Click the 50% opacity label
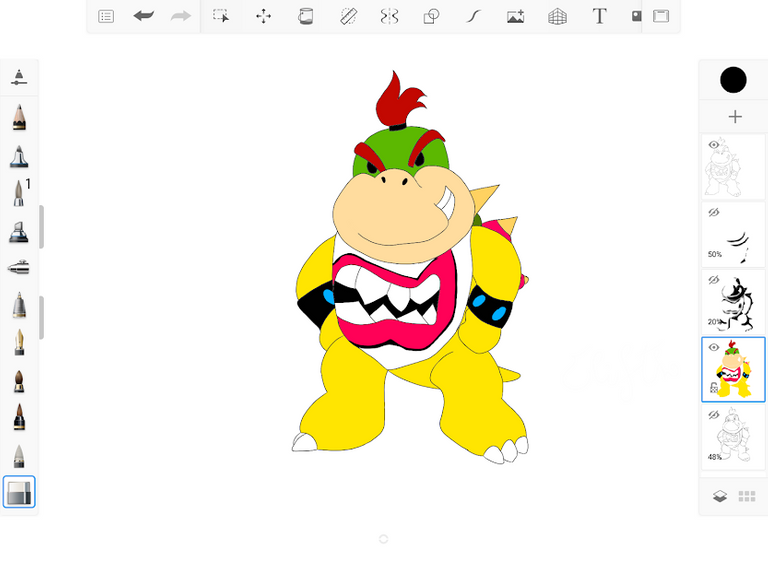The height and width of the screenshot is (576, 768). coord(715,254)
